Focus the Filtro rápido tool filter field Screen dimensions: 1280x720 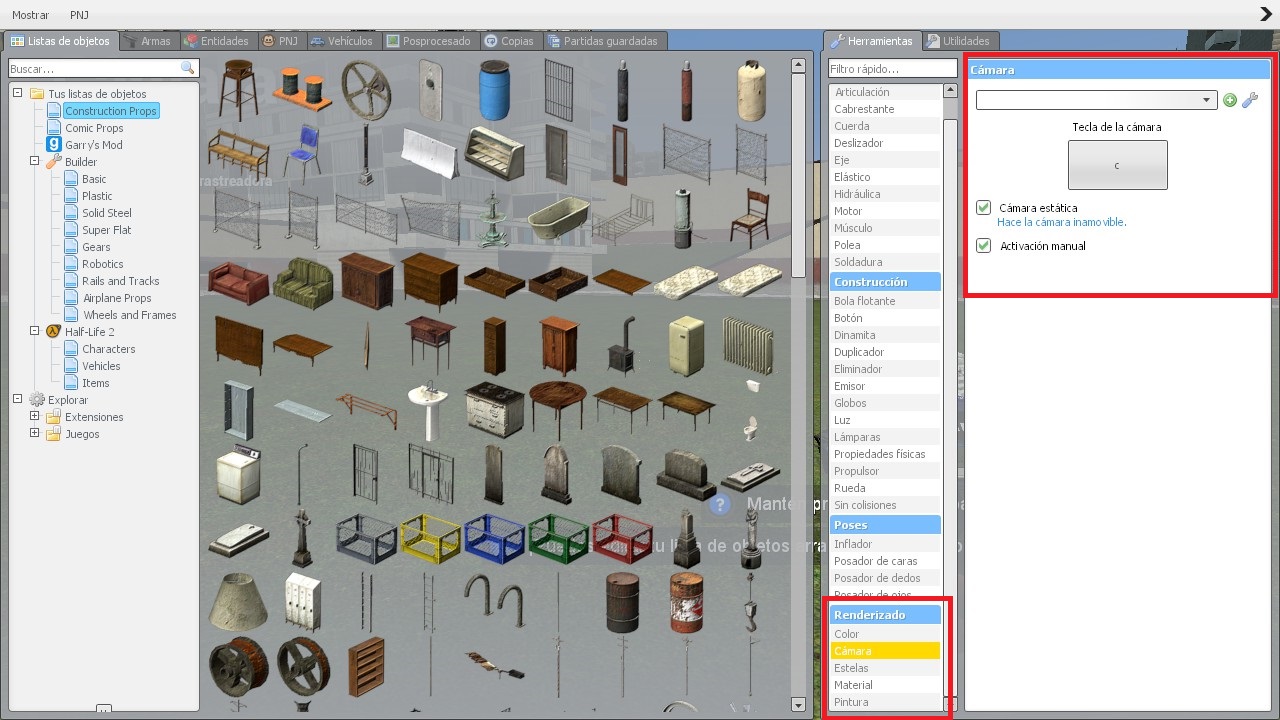point(893,68)
